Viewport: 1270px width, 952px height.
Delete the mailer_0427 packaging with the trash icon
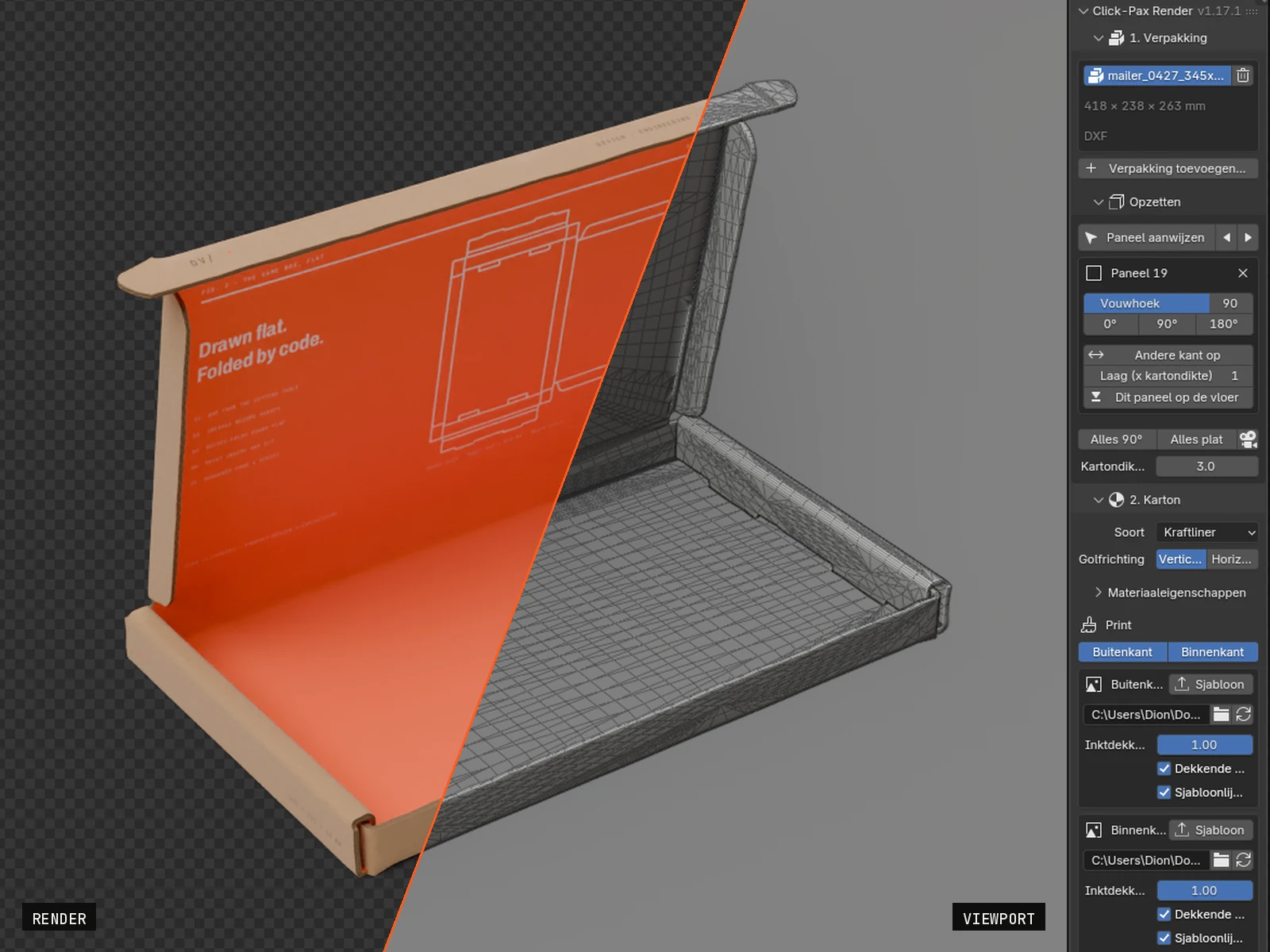pyautogui.click(x=1243, y=75)
